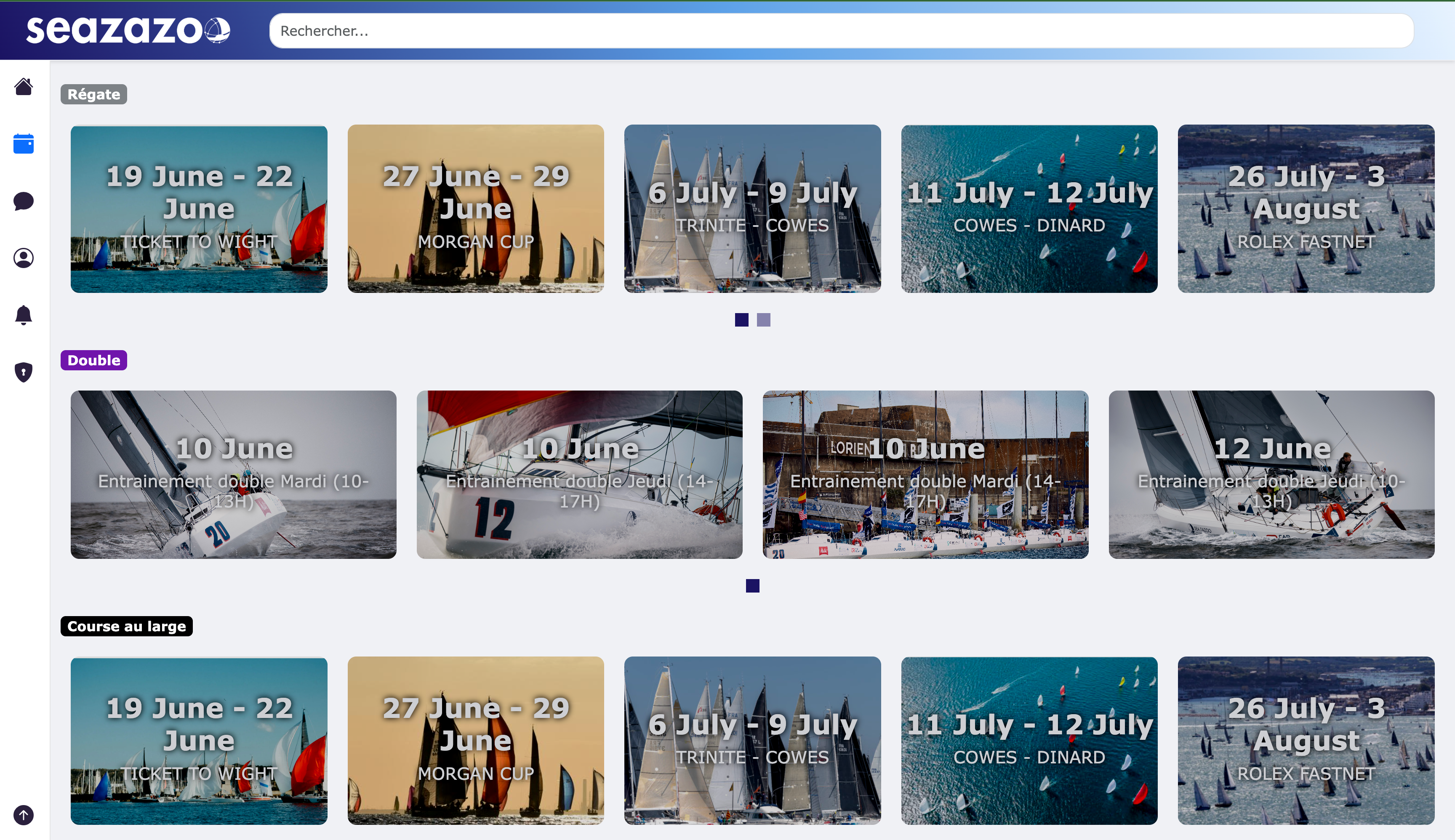Click the Régate category tag
Screen dimensions: 1455x840
tap(93, 94)
